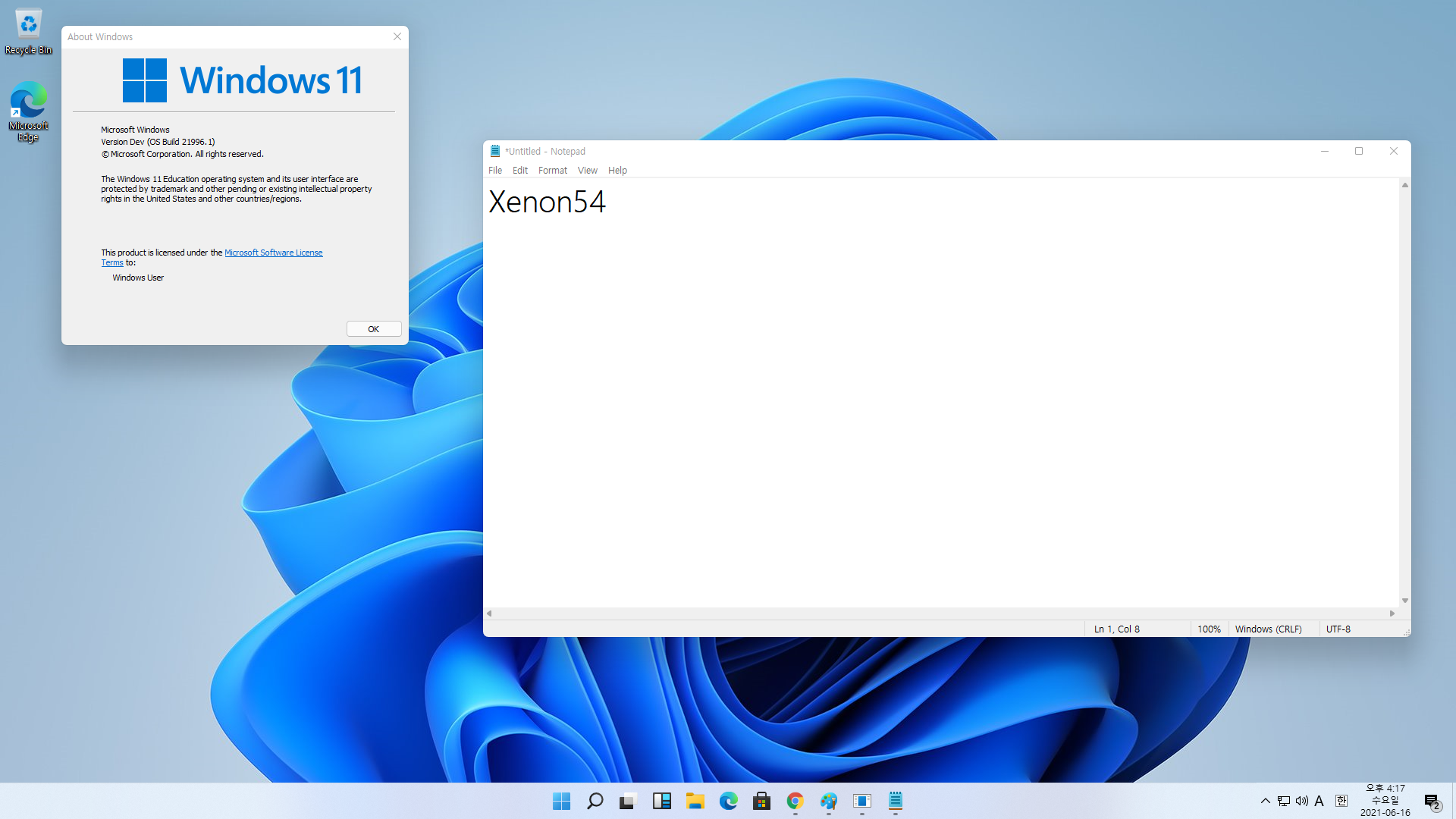This screenshot has width=1456, height=819.
Task: Toggle the A input mode indicator
Action: pos(1319,801)
